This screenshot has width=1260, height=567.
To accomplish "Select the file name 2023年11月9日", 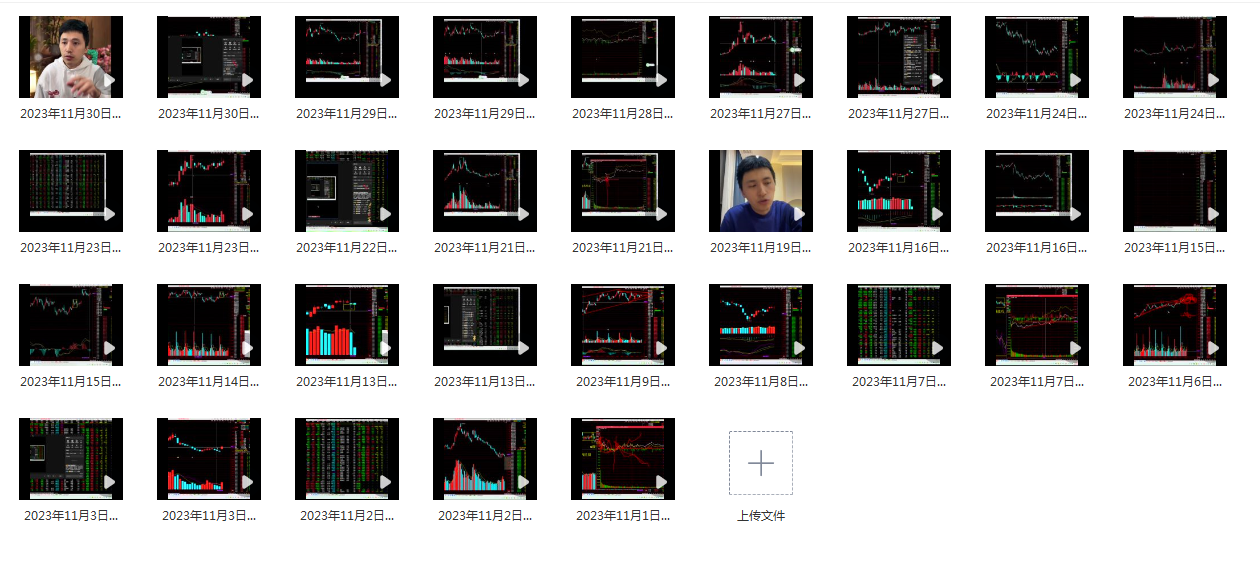I will coord(623,381).
